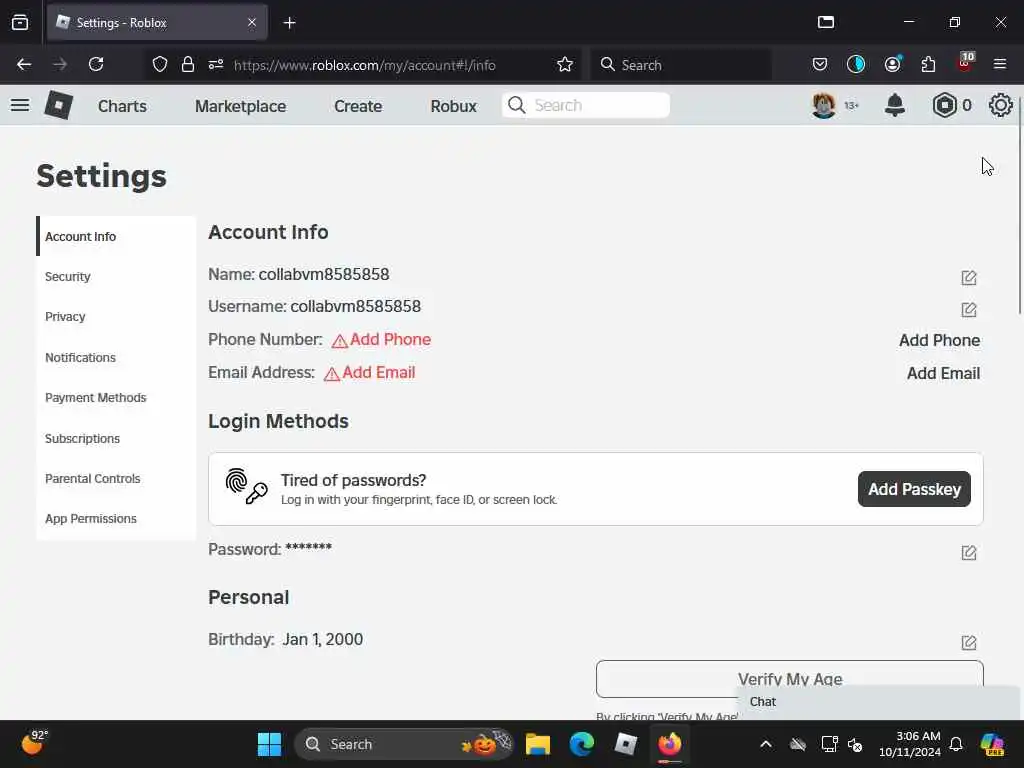Open File Explorer from the taskbar
Screen dimensions: 1024x768
coord(537,744)
